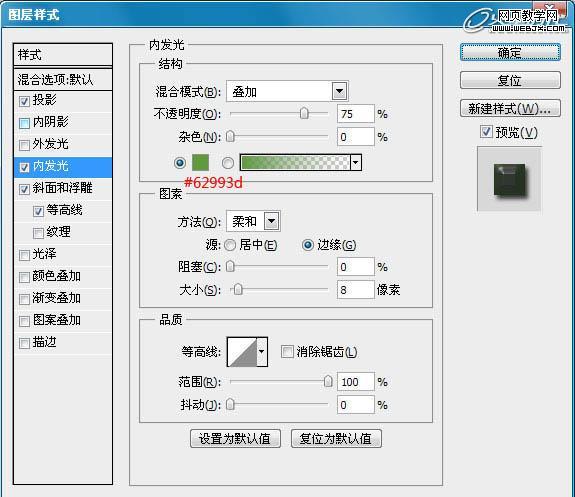
Task: Click the 阻塞 choke slider handle
Action: [x=230, y=267]
